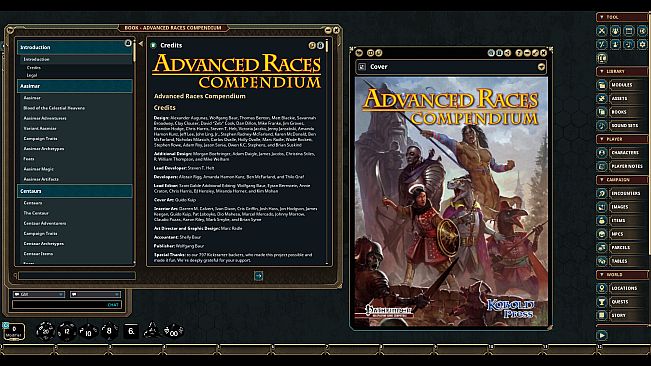Collapse the book contents panel with arrow
651x366 pixels.
141,43
